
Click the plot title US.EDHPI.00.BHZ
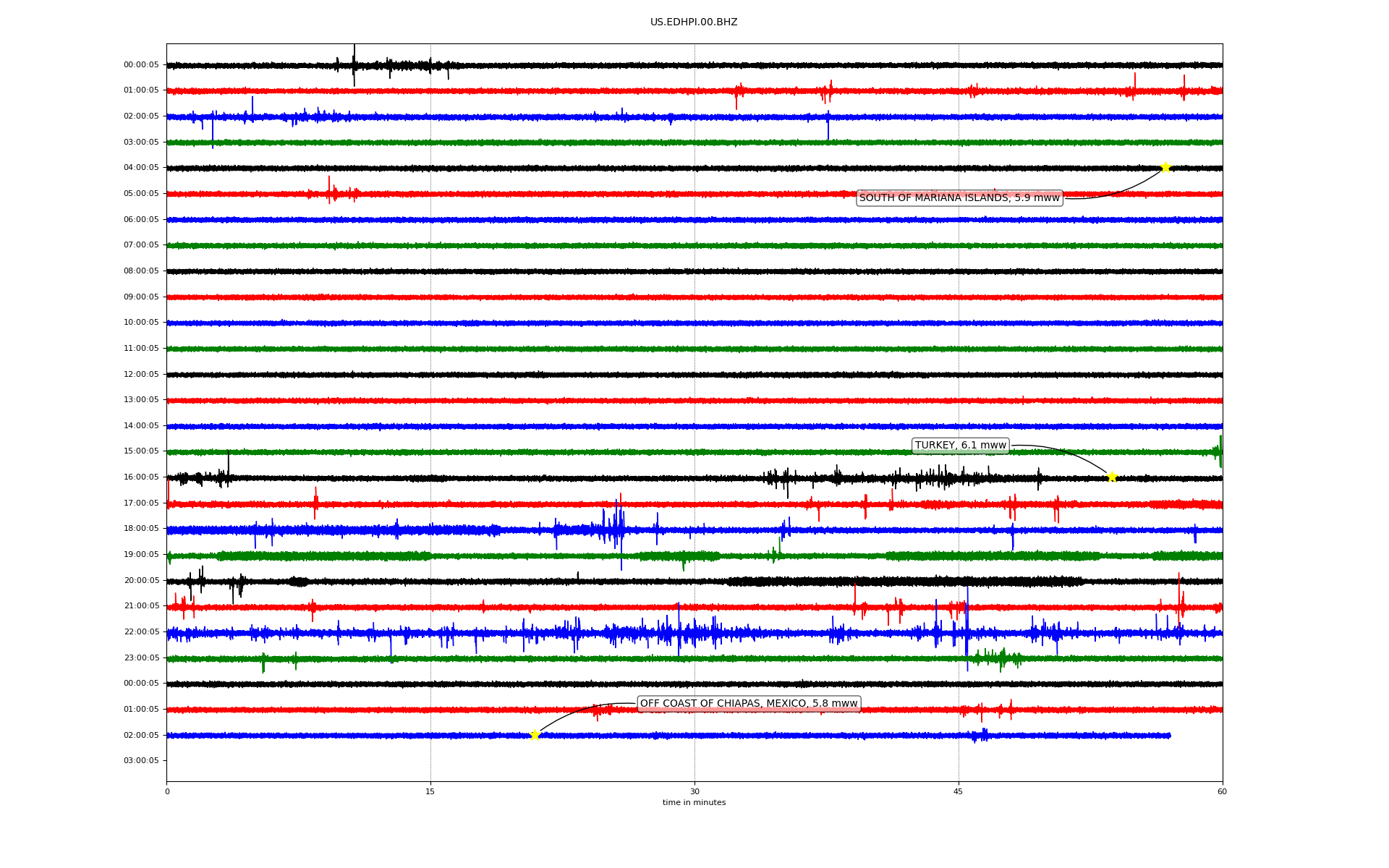pyautogui.click(x=694, y=22)
